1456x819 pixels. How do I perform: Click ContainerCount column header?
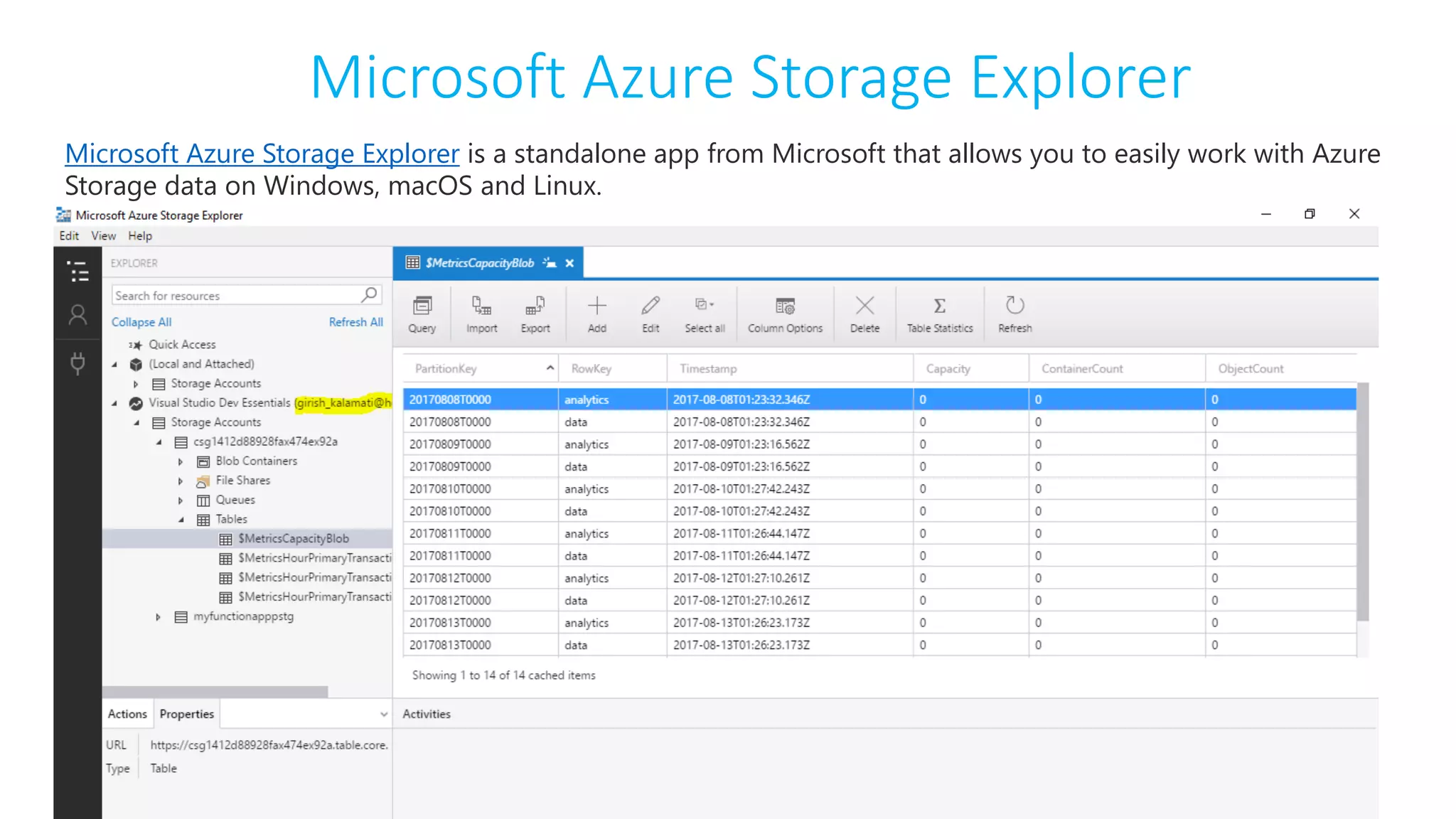coord(1117,368)
